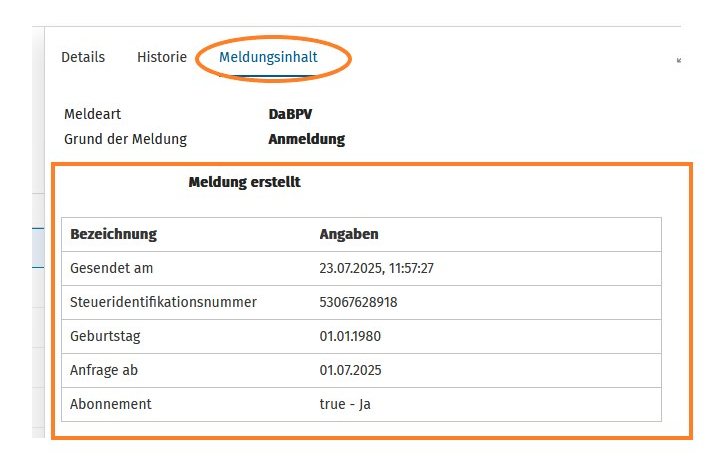Select the Grund der Meldung label
Viewport: 725px width, 472px height.
125,139
